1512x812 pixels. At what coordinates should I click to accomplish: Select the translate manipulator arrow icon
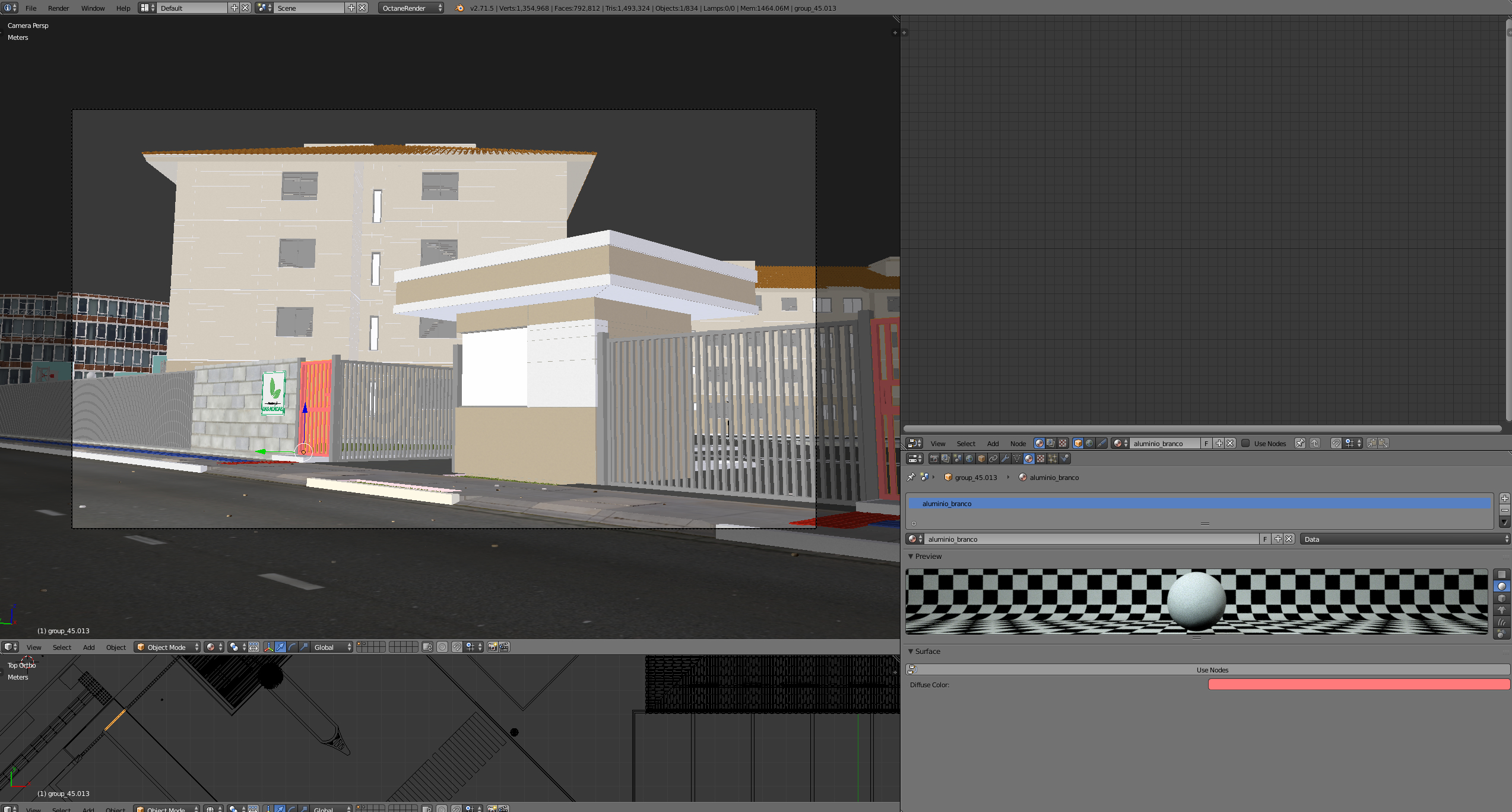(x=280, y=647)
